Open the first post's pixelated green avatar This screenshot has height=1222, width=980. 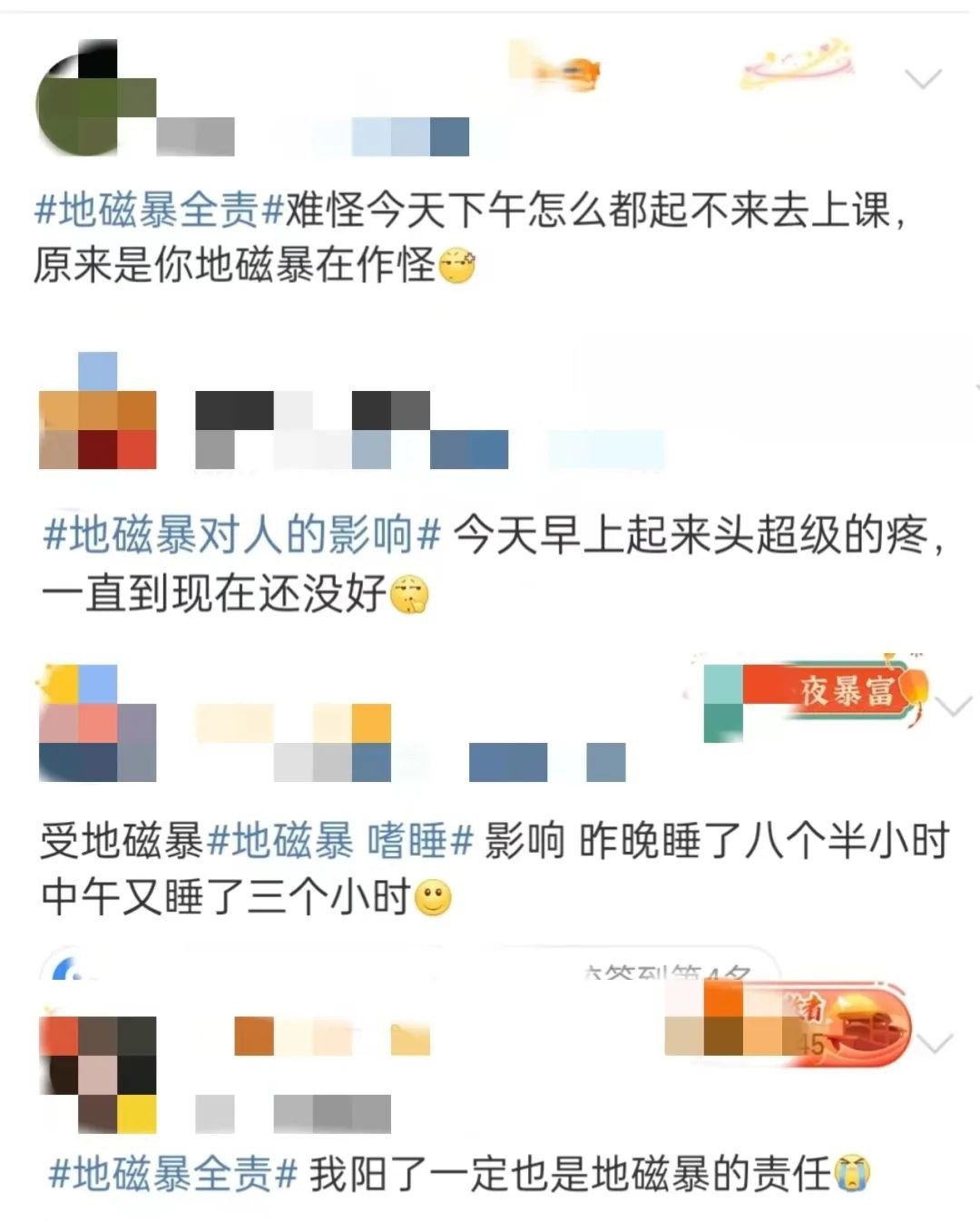tap(94, 98)
